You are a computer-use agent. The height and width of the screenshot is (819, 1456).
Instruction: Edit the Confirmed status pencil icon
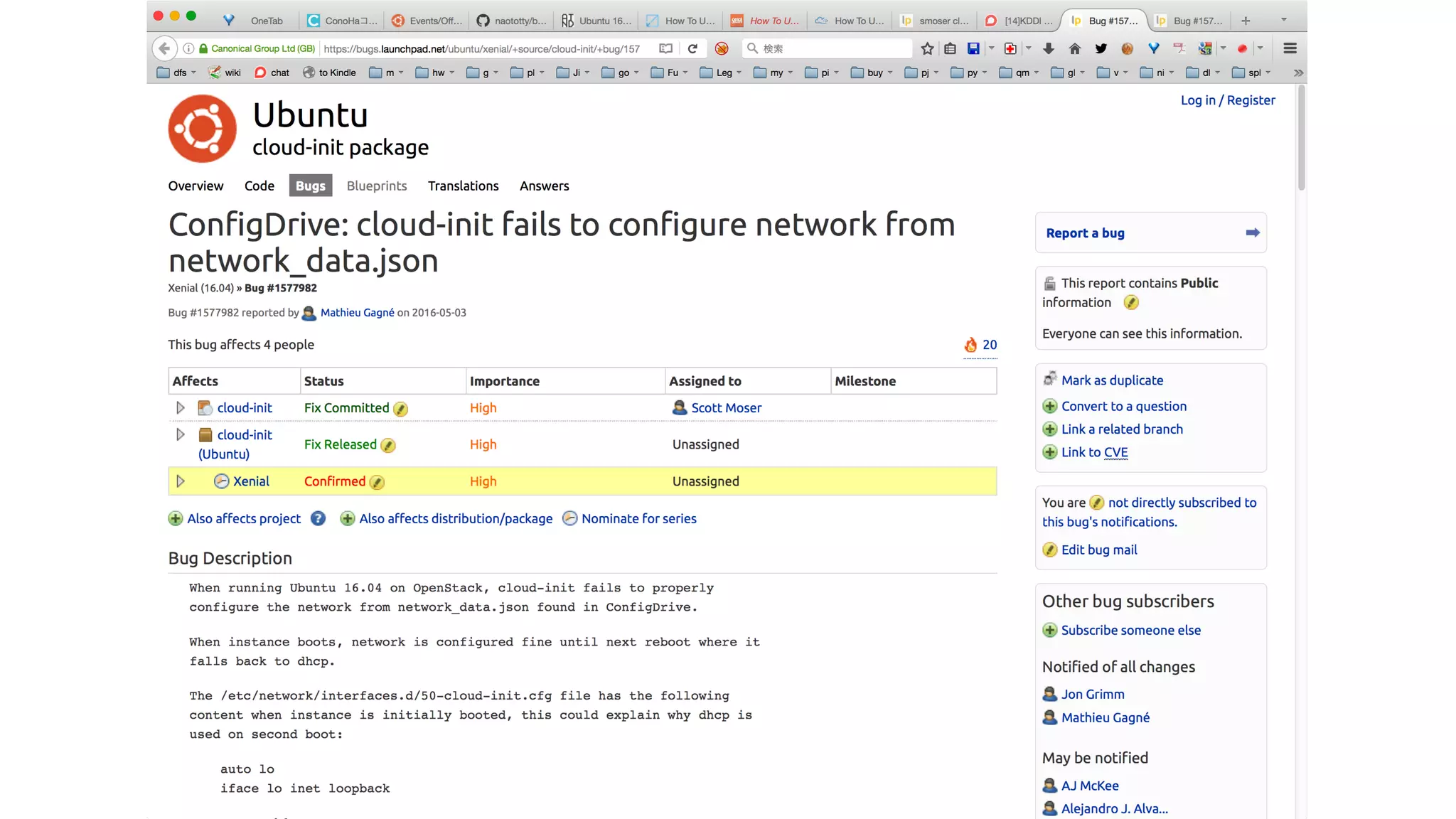(x=377, y=482)
